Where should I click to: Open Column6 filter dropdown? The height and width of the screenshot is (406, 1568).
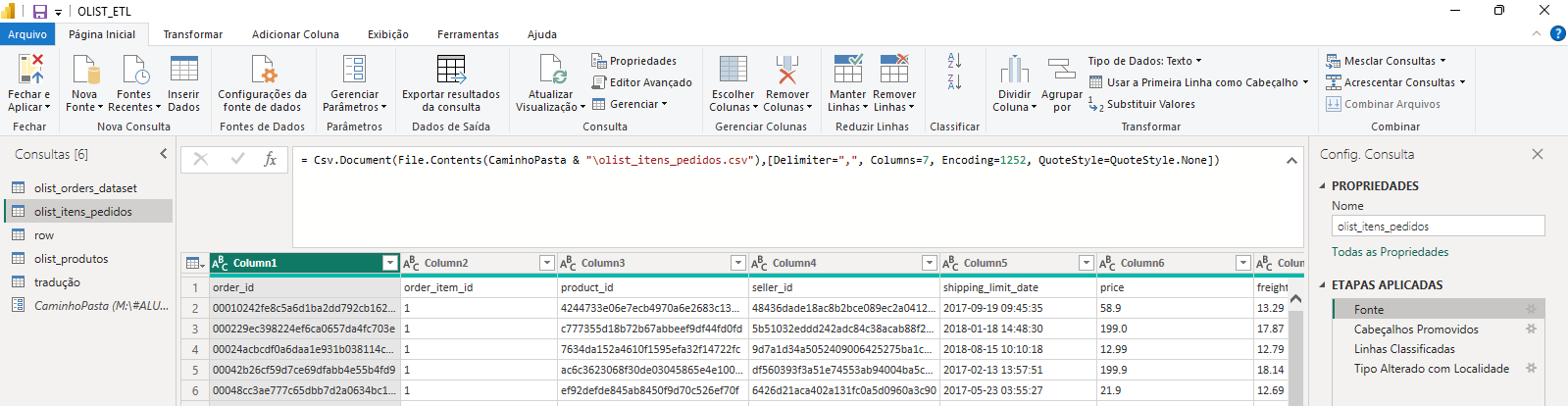pos(1243,263)
